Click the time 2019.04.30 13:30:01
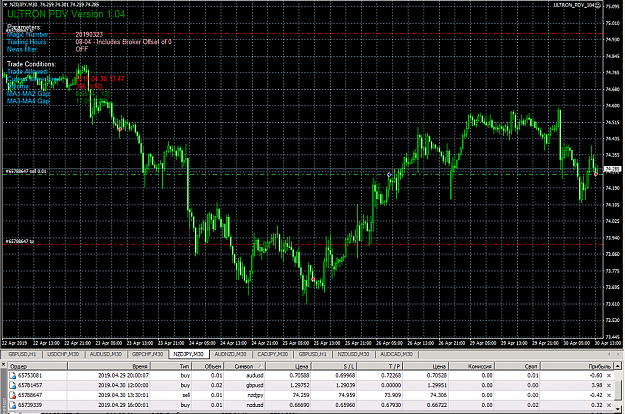 [123, 395]
